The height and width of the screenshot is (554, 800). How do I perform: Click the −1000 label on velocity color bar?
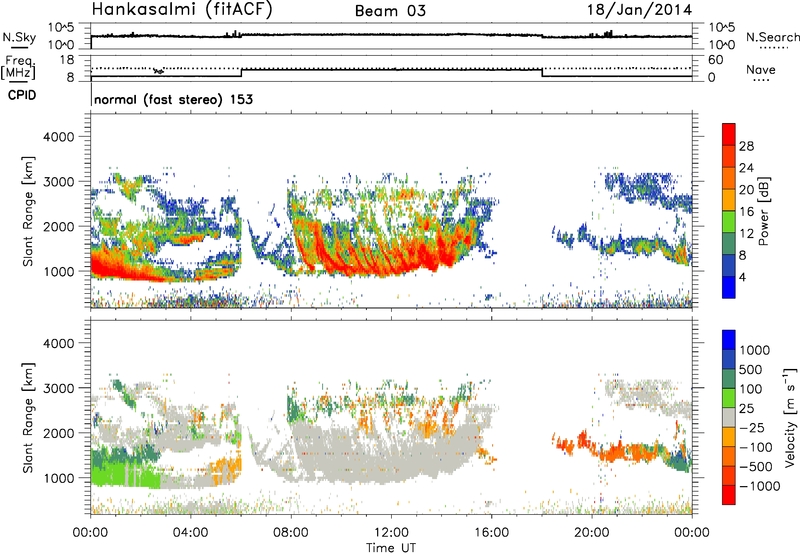pyautogui.click(x=759, y=486)
